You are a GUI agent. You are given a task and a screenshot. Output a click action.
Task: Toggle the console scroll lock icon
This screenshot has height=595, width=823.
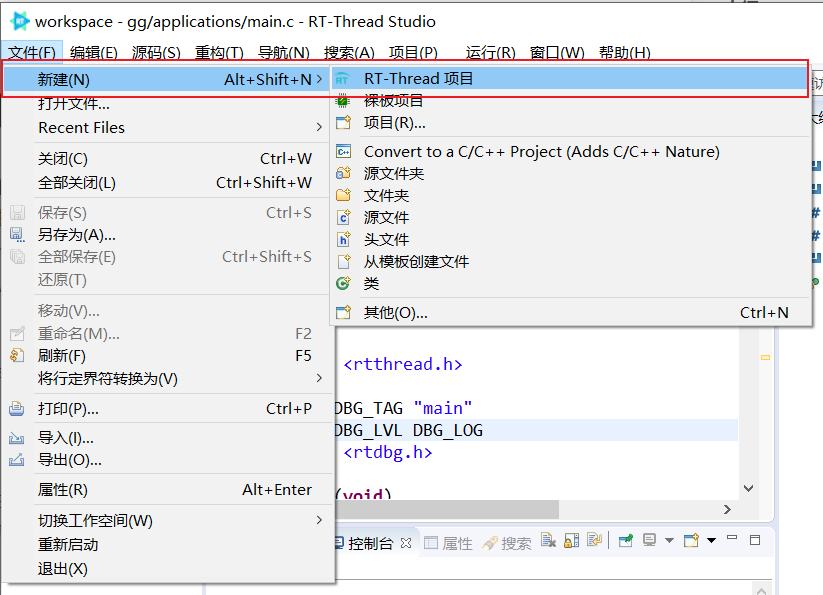[571, 540]
